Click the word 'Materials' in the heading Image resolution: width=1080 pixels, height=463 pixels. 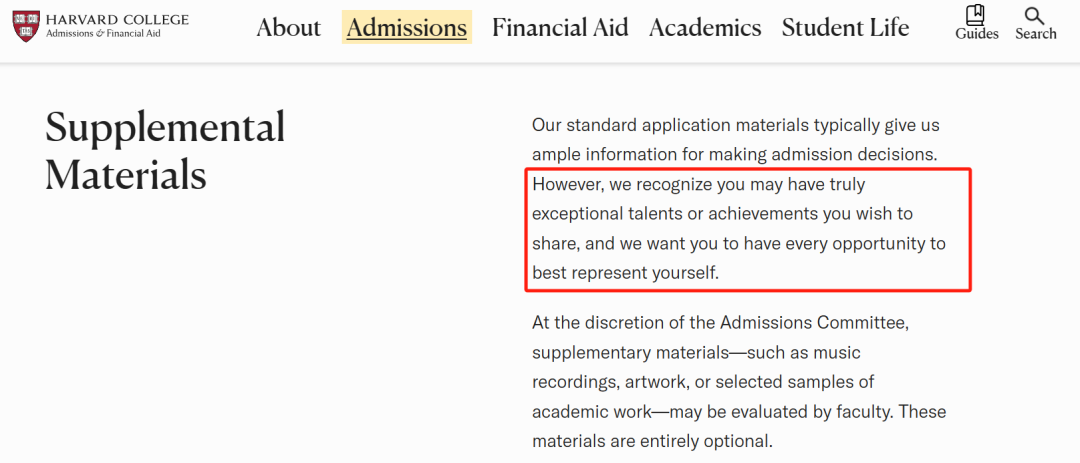(x=126, y=174)
